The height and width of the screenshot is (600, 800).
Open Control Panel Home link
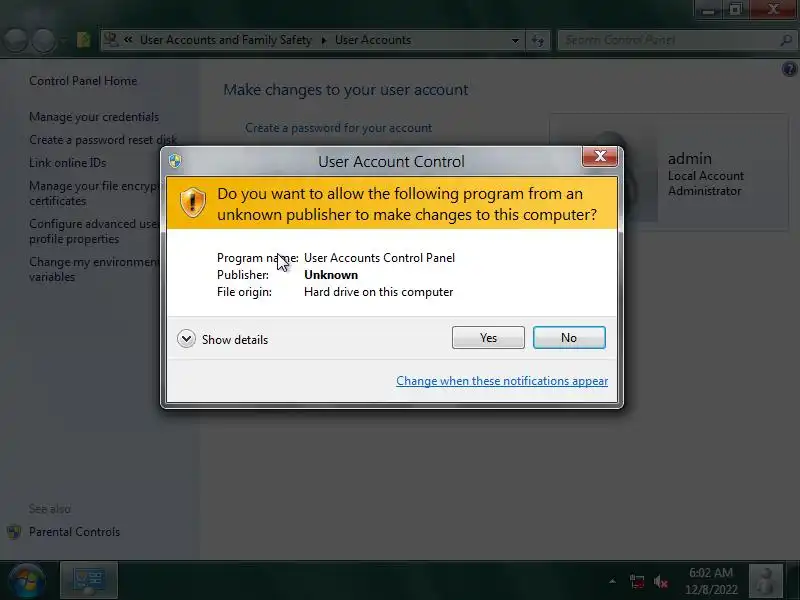[x=83, y=81]
